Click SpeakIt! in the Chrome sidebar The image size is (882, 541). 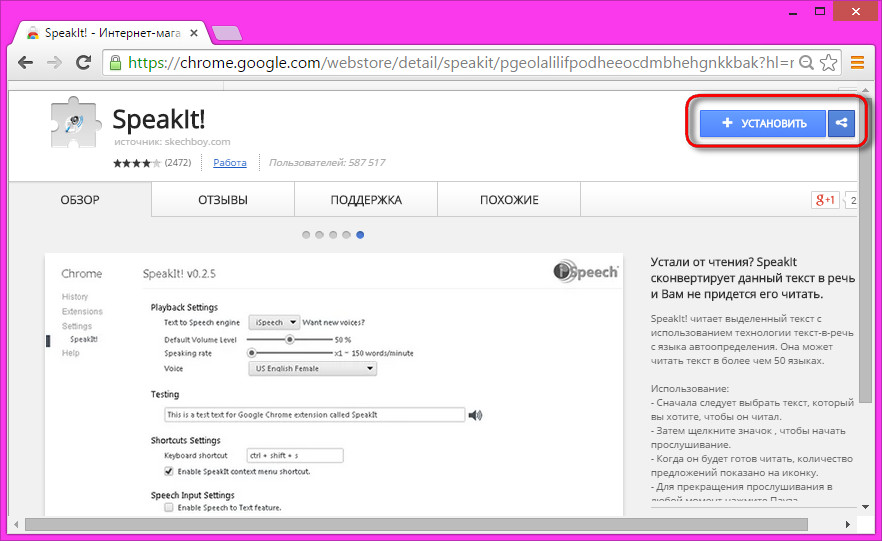84,339
